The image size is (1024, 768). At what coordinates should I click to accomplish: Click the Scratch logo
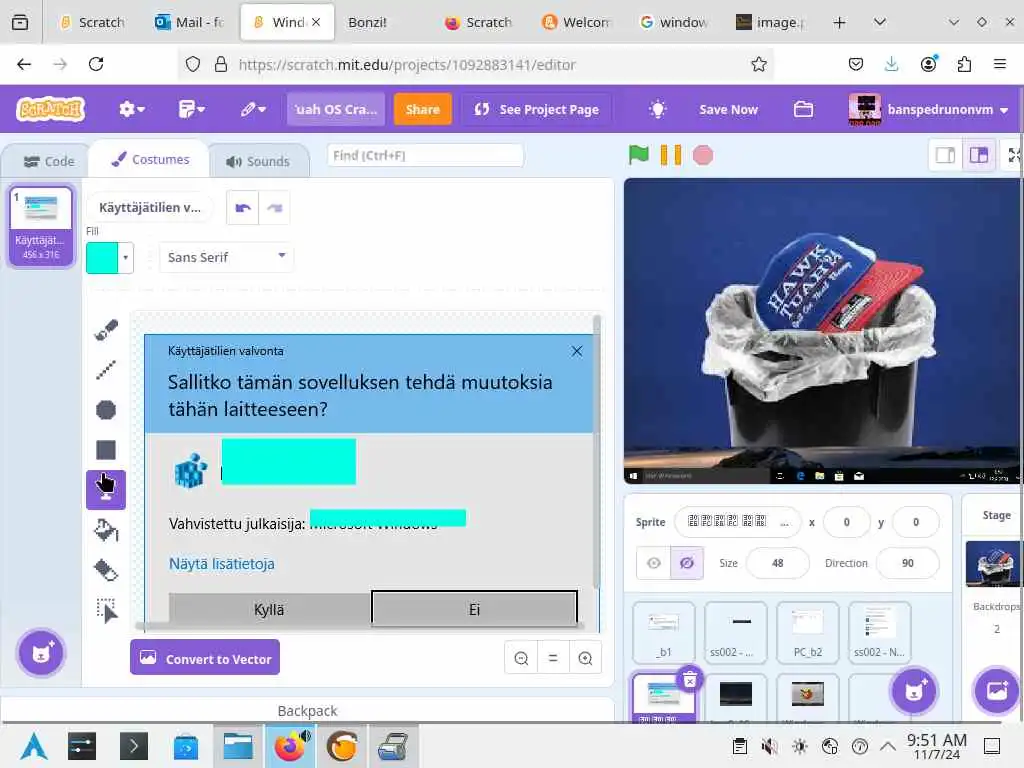coord(51,109)
